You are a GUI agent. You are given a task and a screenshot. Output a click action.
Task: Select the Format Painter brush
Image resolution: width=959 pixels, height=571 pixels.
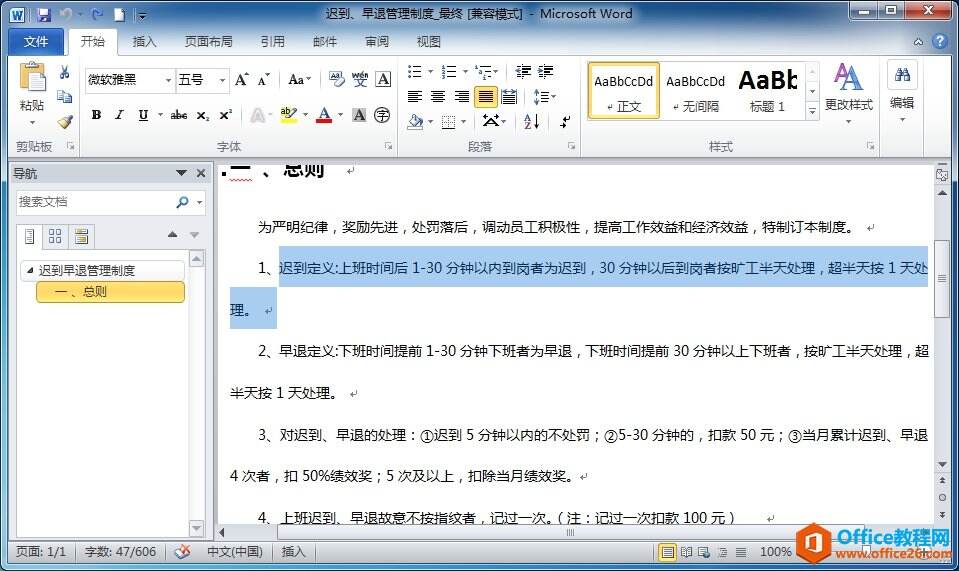tap(64, 122)
